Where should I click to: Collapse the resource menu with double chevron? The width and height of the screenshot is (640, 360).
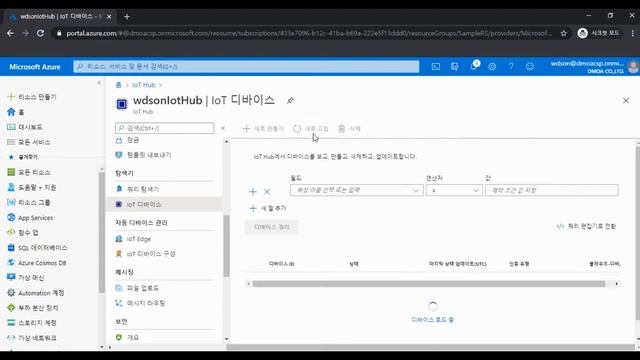(223, 128)
